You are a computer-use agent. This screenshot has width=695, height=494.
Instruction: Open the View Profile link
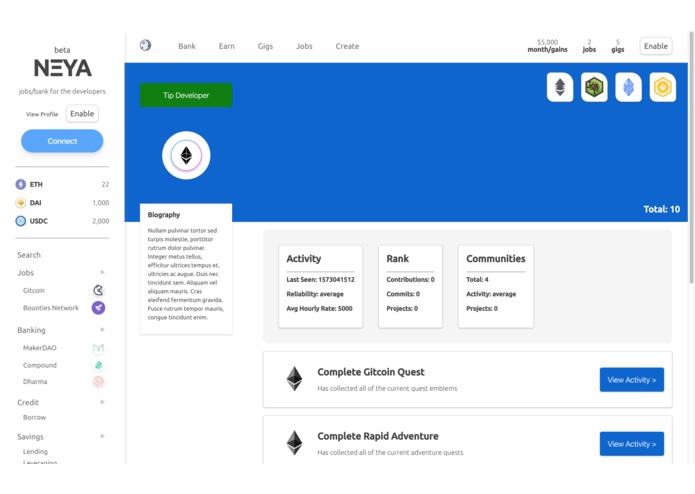point(42,114)
